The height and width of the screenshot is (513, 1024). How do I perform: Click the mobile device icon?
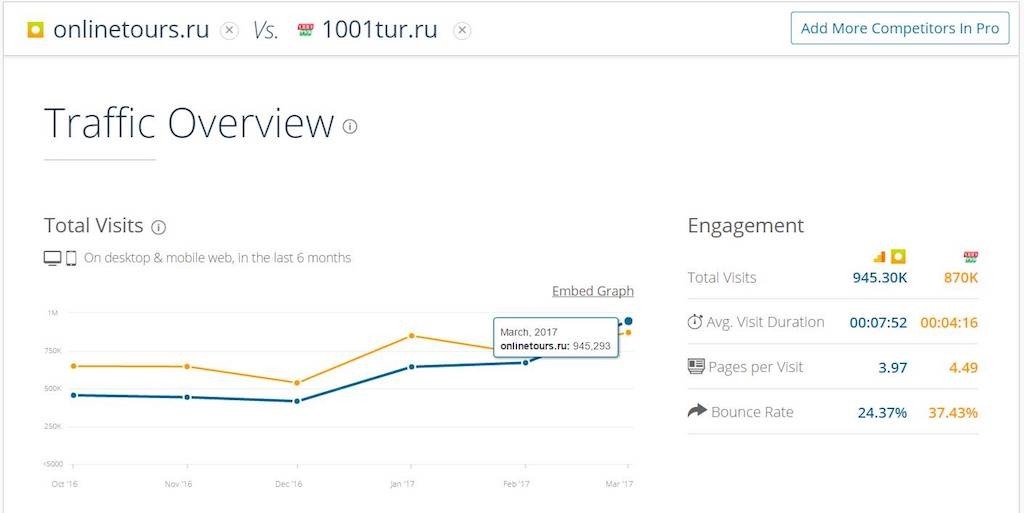tap(71, 258)
